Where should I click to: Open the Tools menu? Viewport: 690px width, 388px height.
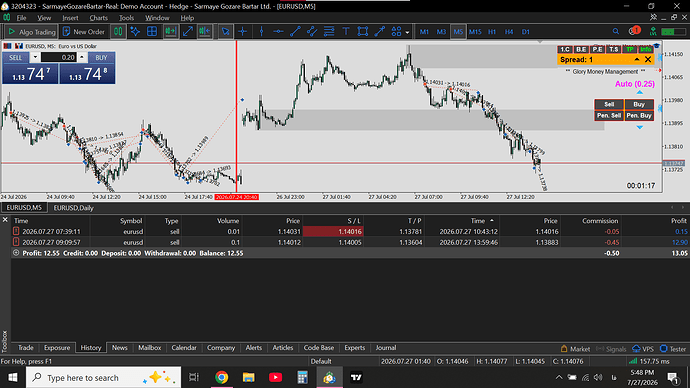(126, 18)
